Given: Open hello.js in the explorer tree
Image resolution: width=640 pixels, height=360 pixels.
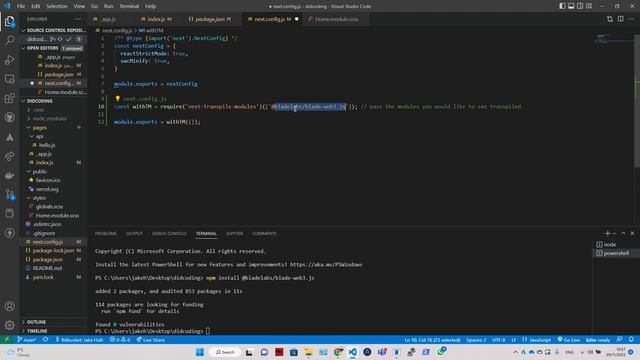Looking at the screenshot, I should pyautogui.click(x=47, y=145).
